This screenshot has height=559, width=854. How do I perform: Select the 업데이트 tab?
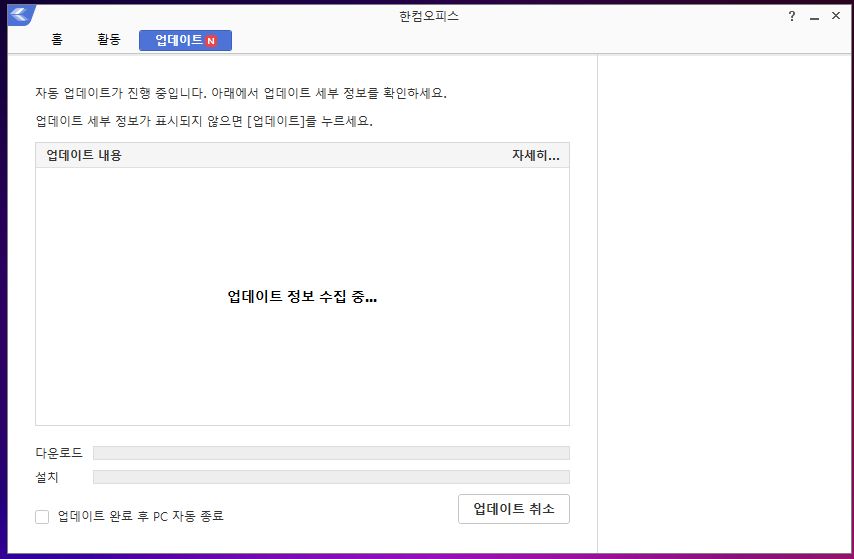[x=185, y=40]
